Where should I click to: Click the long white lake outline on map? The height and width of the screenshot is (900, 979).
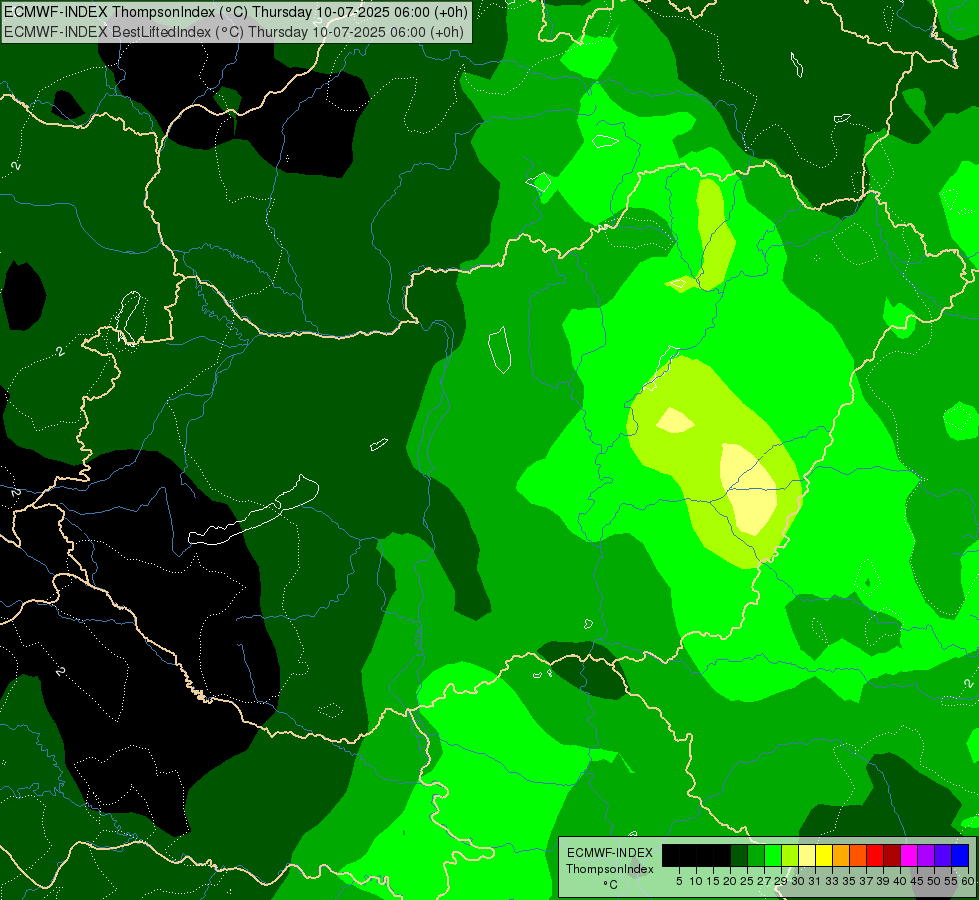click(x=253, y=510)
